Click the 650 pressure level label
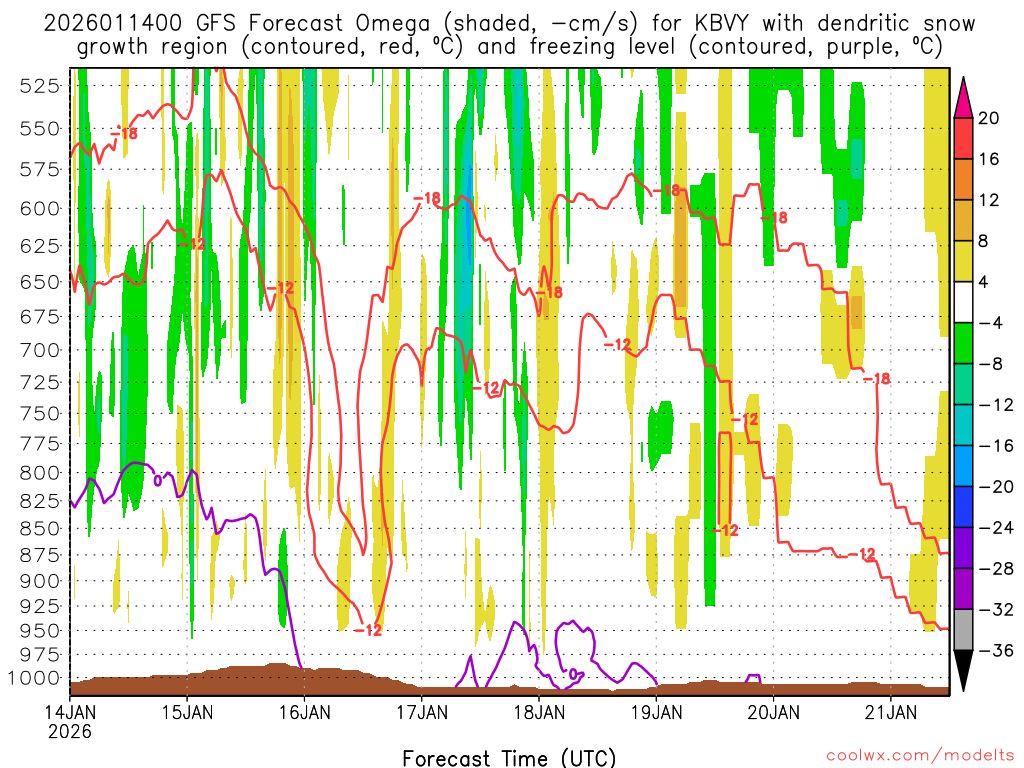 [x=40, y=282]
